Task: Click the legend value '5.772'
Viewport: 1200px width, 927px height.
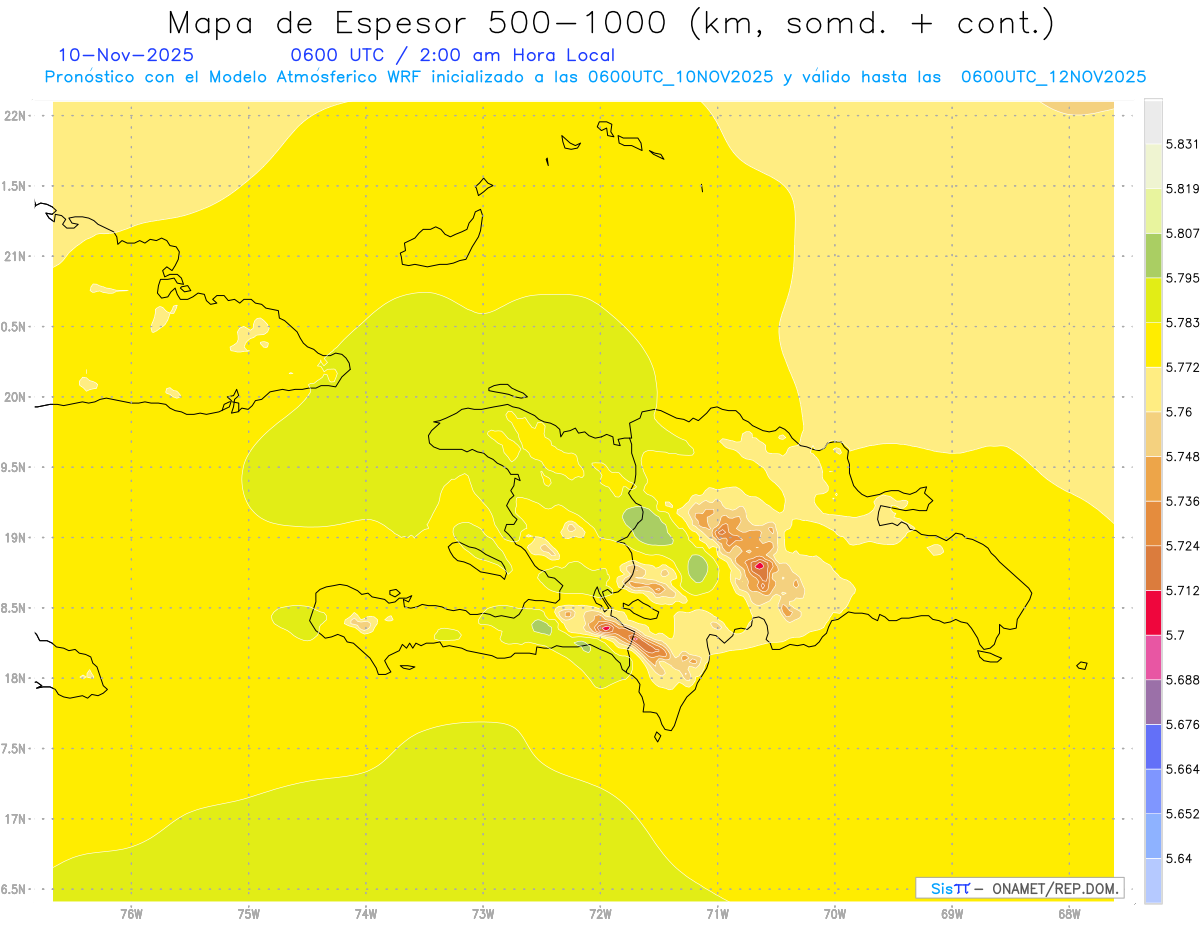Action: coord(1181,367)
